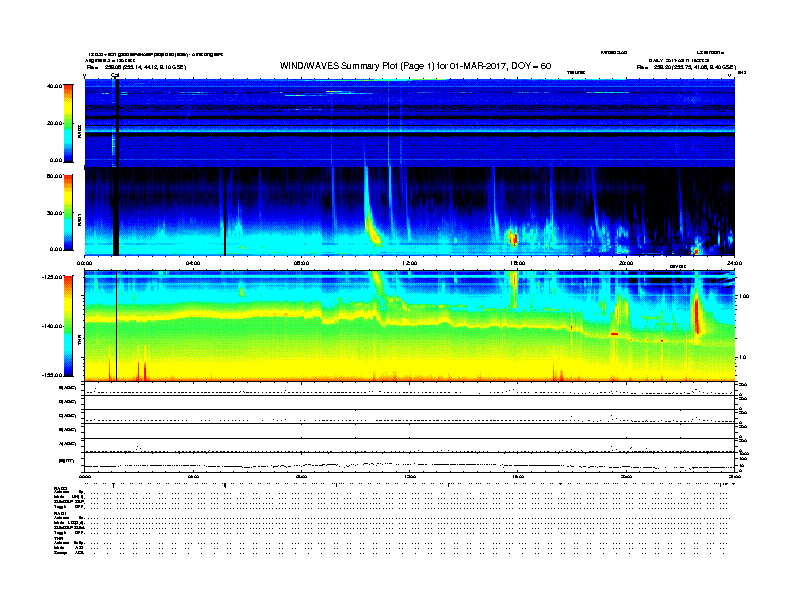Click the -140.00 color scale label

click(52, 326)
